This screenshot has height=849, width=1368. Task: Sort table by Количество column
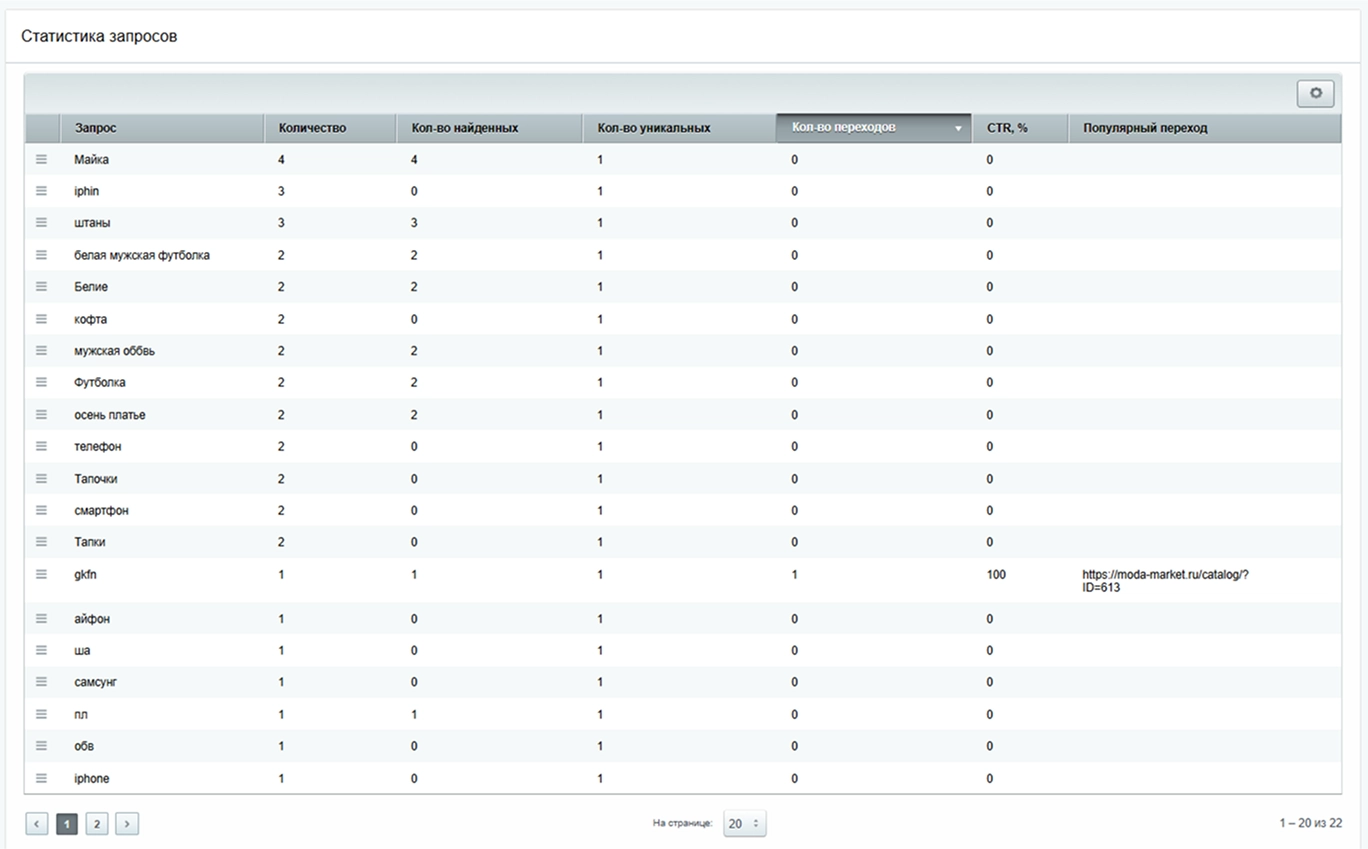pos(312,128)
